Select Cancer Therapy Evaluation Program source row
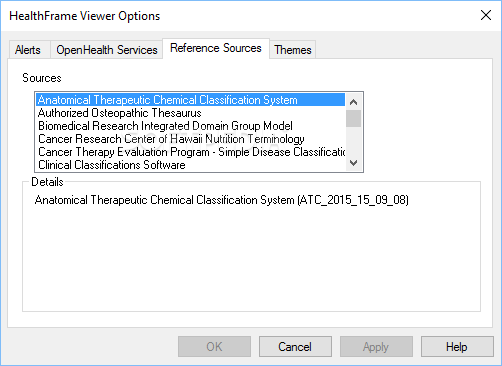This screenshot has height=366, width=502. (x=190, y=152)
